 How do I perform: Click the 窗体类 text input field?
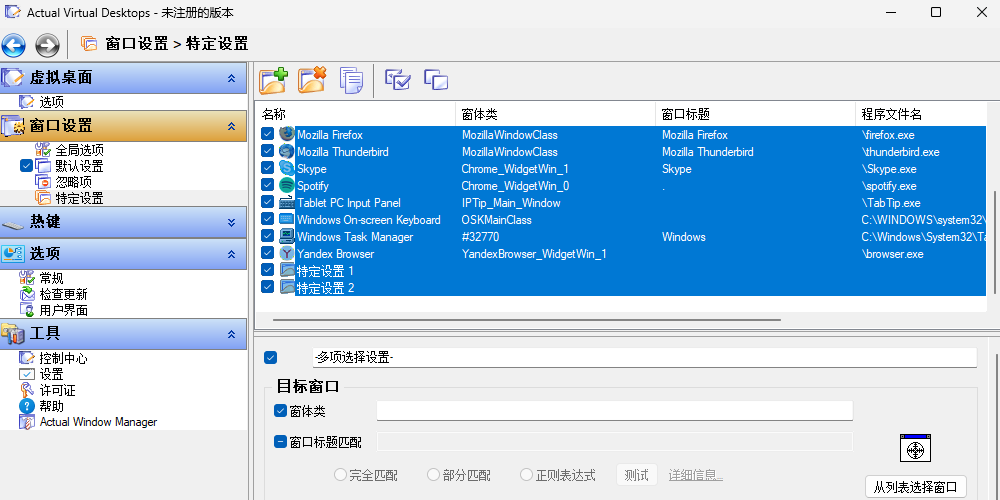coord(615,411)
